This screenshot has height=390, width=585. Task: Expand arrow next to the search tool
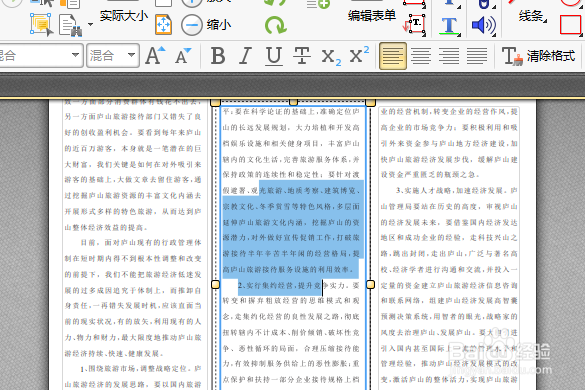point(90,25)
